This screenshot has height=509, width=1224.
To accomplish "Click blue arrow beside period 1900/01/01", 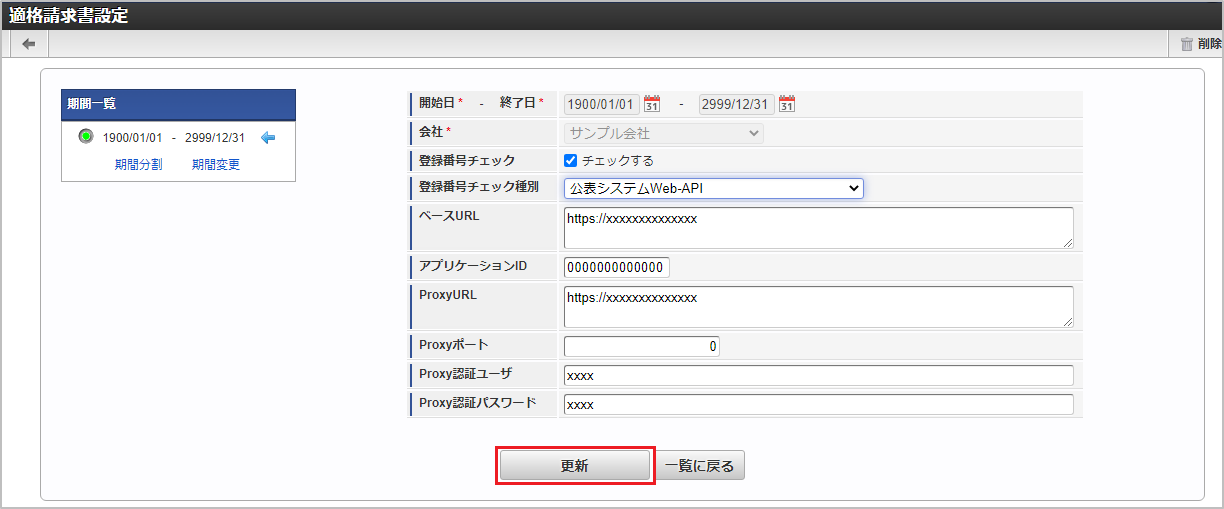I will point(267,138).
